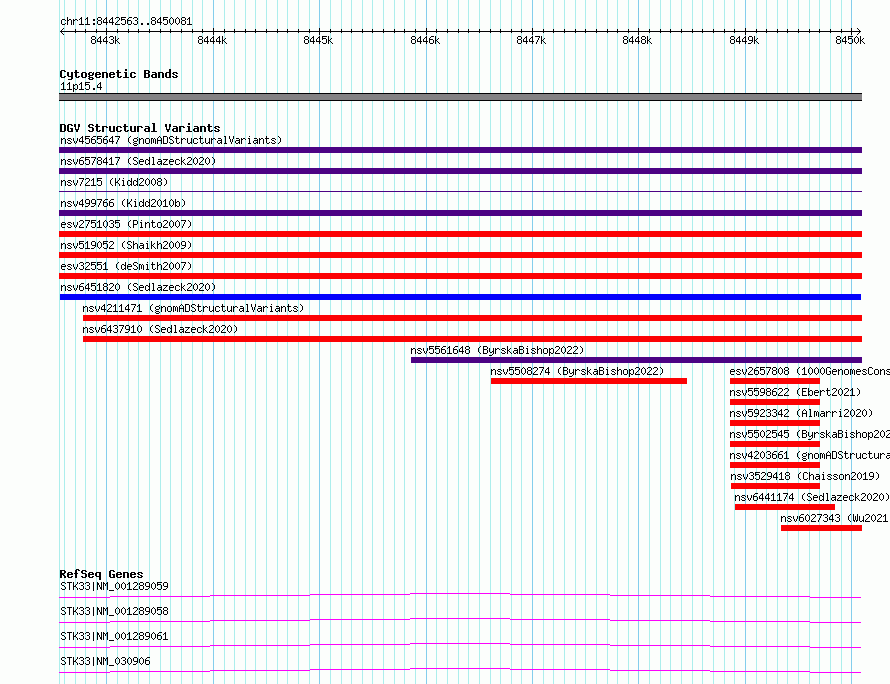The height and width of the screenshot is (684, 890).
Task: Click the nsv5598622 (Ebert2021) label
Action: (795, 392)
